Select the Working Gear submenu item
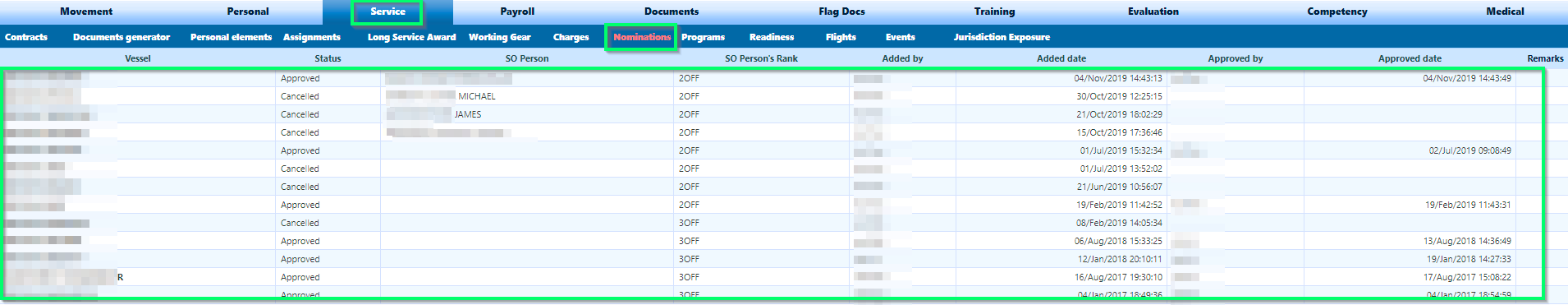The height and width of the screenshot is (305, 1568). point(500,37)
